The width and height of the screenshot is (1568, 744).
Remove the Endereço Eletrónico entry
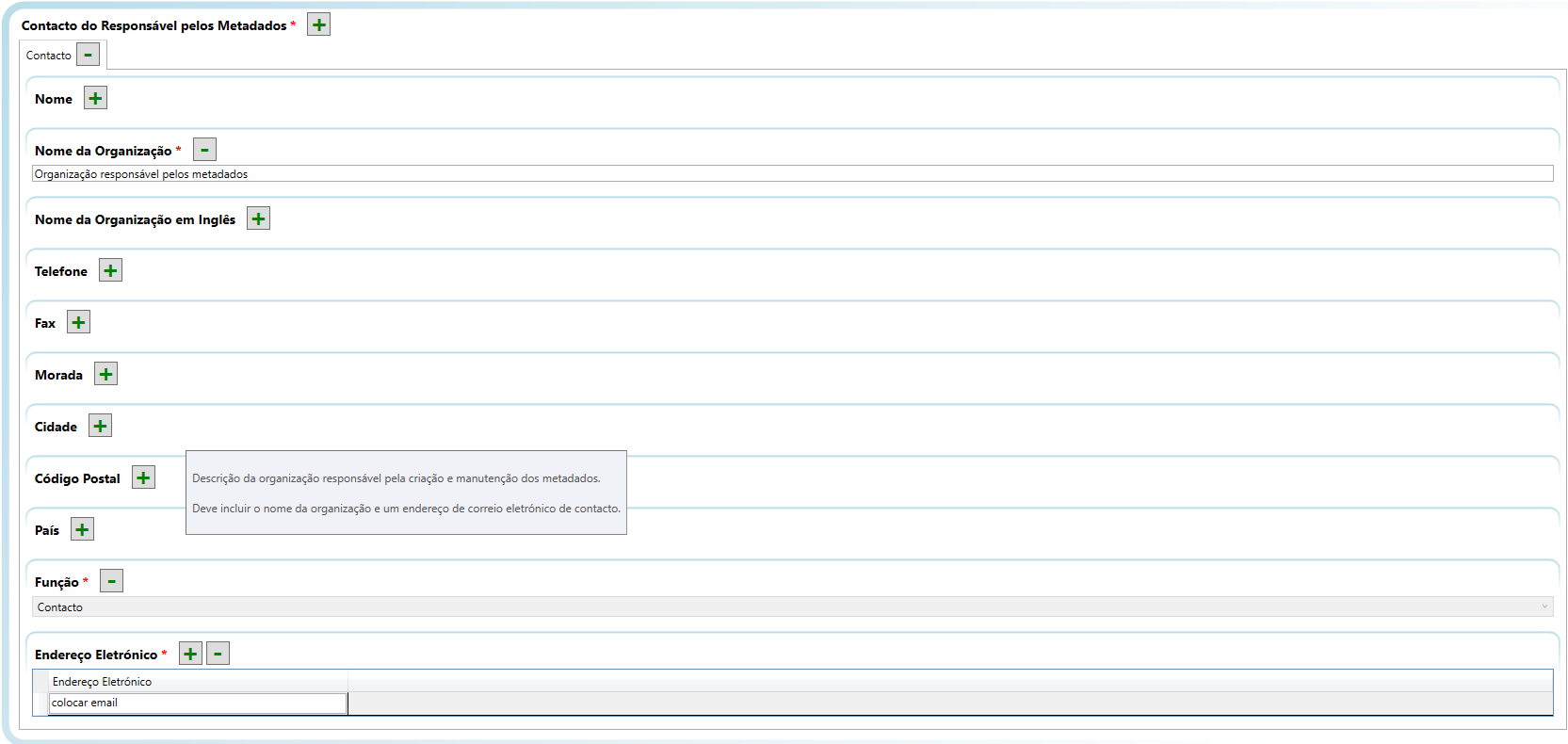[218, 654]
